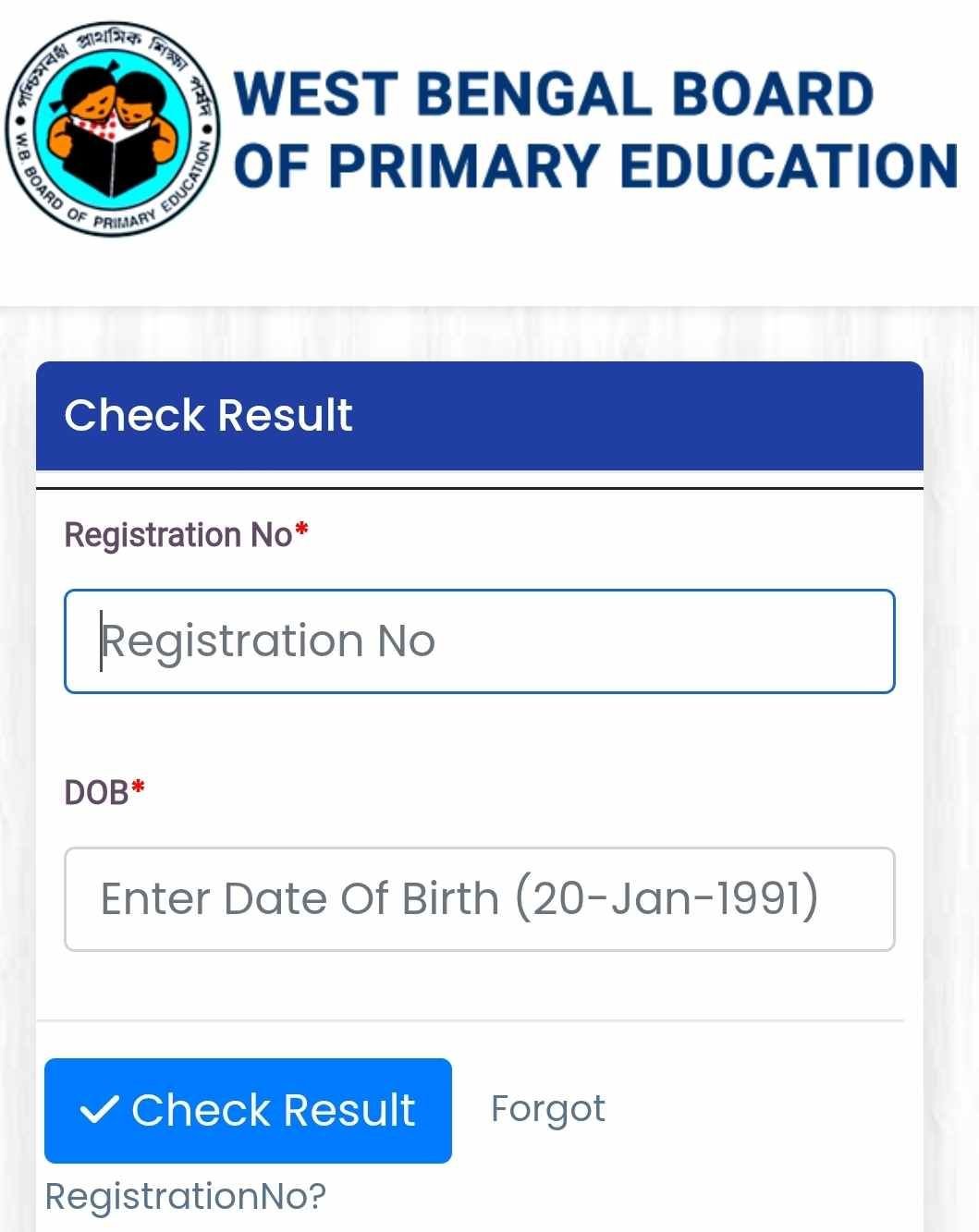Click the red asterisk beside DOB
Image resolution: width=979 pixels, height=1232 pixels.
(139, 789)
